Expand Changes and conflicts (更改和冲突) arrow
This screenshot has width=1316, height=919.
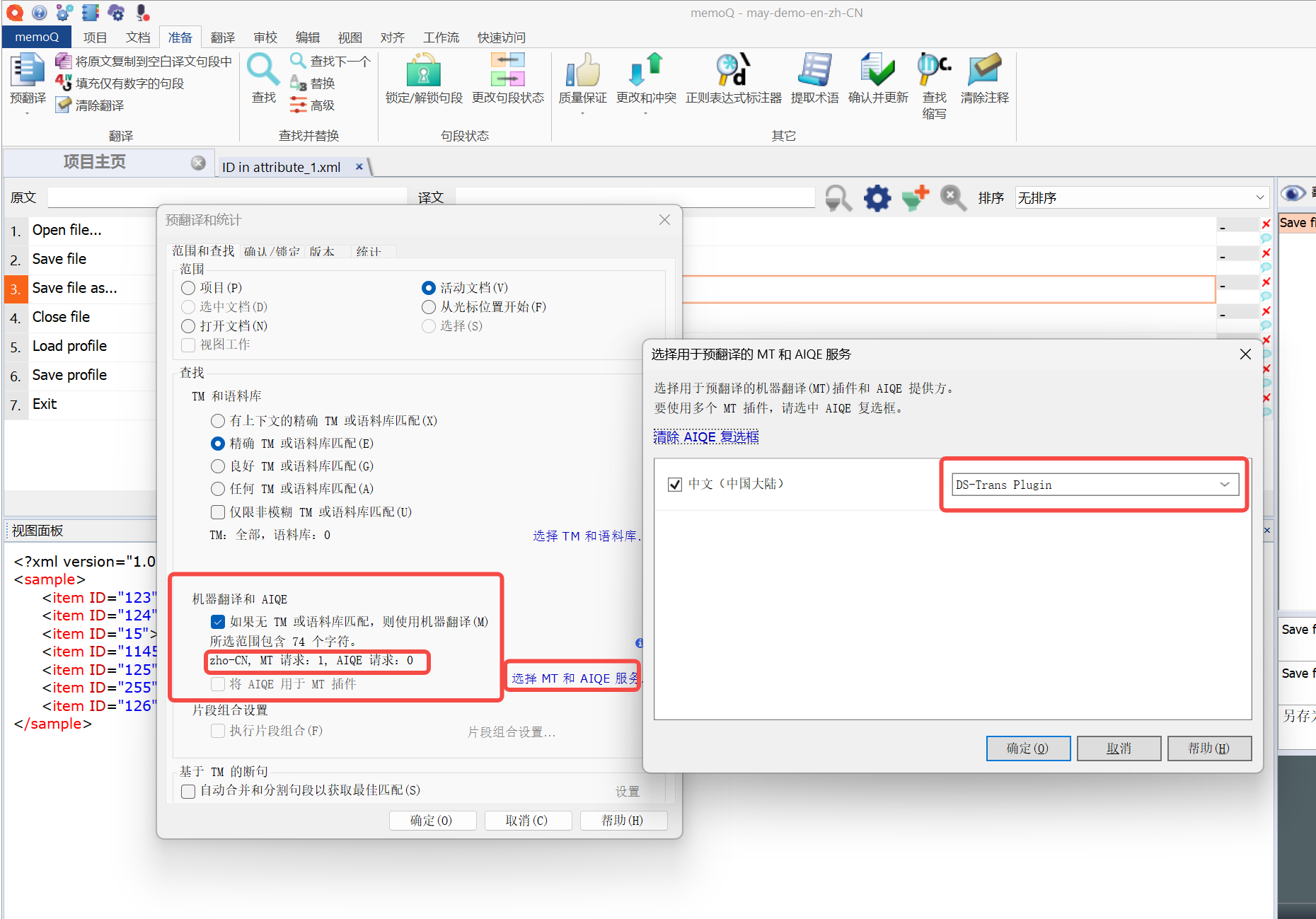646,113
